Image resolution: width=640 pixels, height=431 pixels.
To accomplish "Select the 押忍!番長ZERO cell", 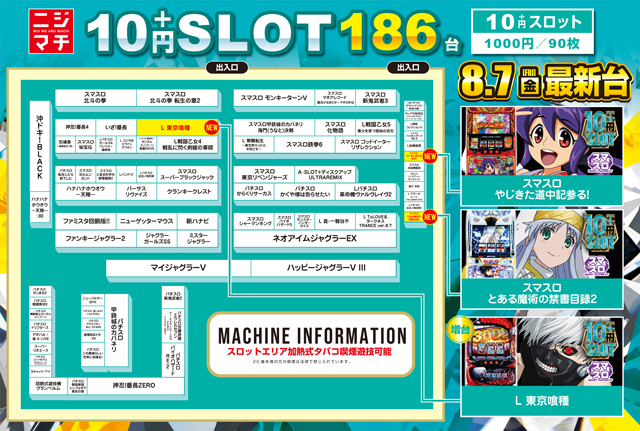I will 134,386.
